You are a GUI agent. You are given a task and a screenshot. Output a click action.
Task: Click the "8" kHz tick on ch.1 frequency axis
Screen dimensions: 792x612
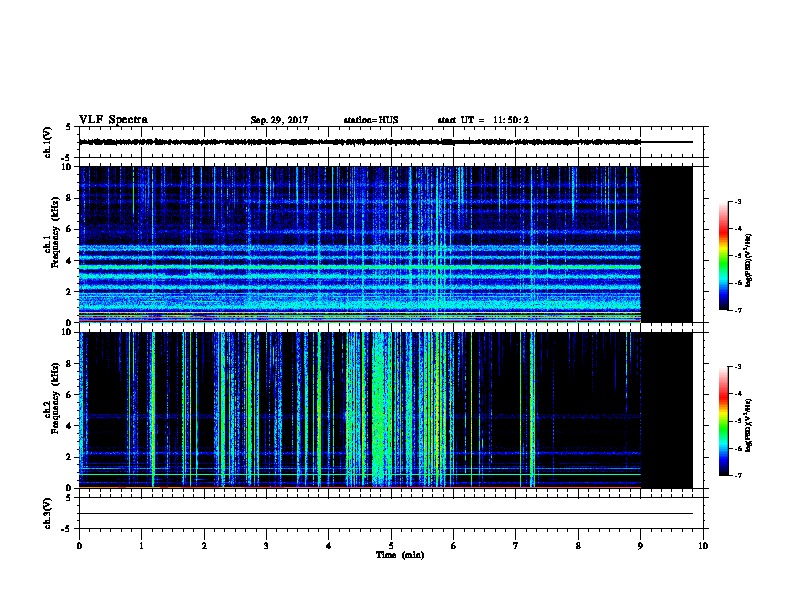click(x=71, y=198)
